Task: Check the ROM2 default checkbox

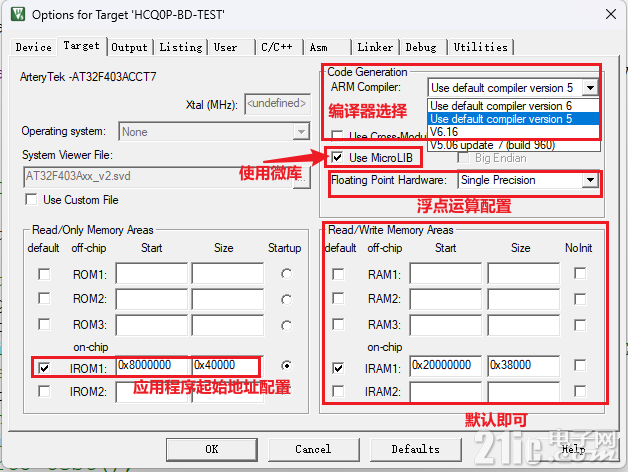Action: [44, 299]
